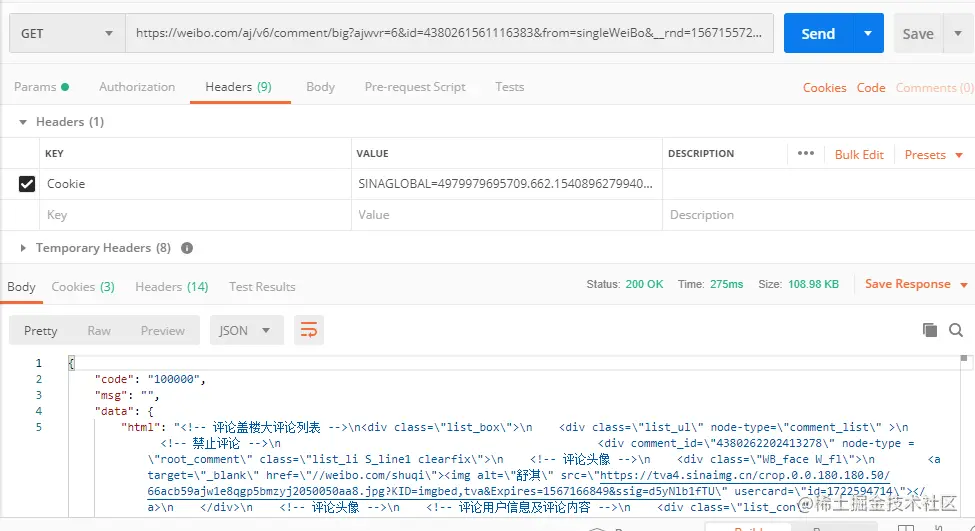Open the Test Results tab
975x531 pixels.
click(x=262, y=287)
